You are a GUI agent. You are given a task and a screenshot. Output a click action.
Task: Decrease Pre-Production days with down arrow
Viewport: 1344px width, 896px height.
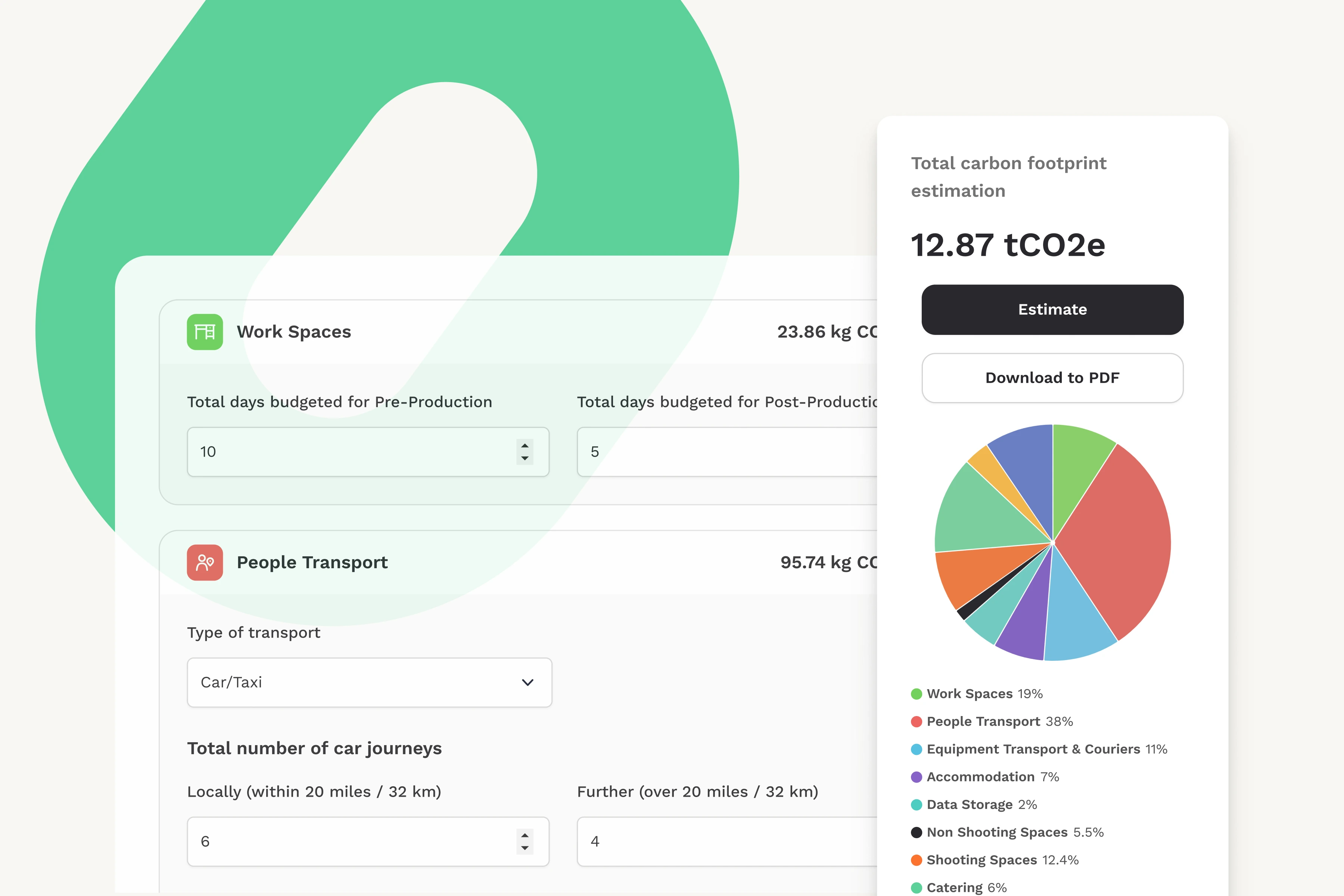(x=525, y=458)
